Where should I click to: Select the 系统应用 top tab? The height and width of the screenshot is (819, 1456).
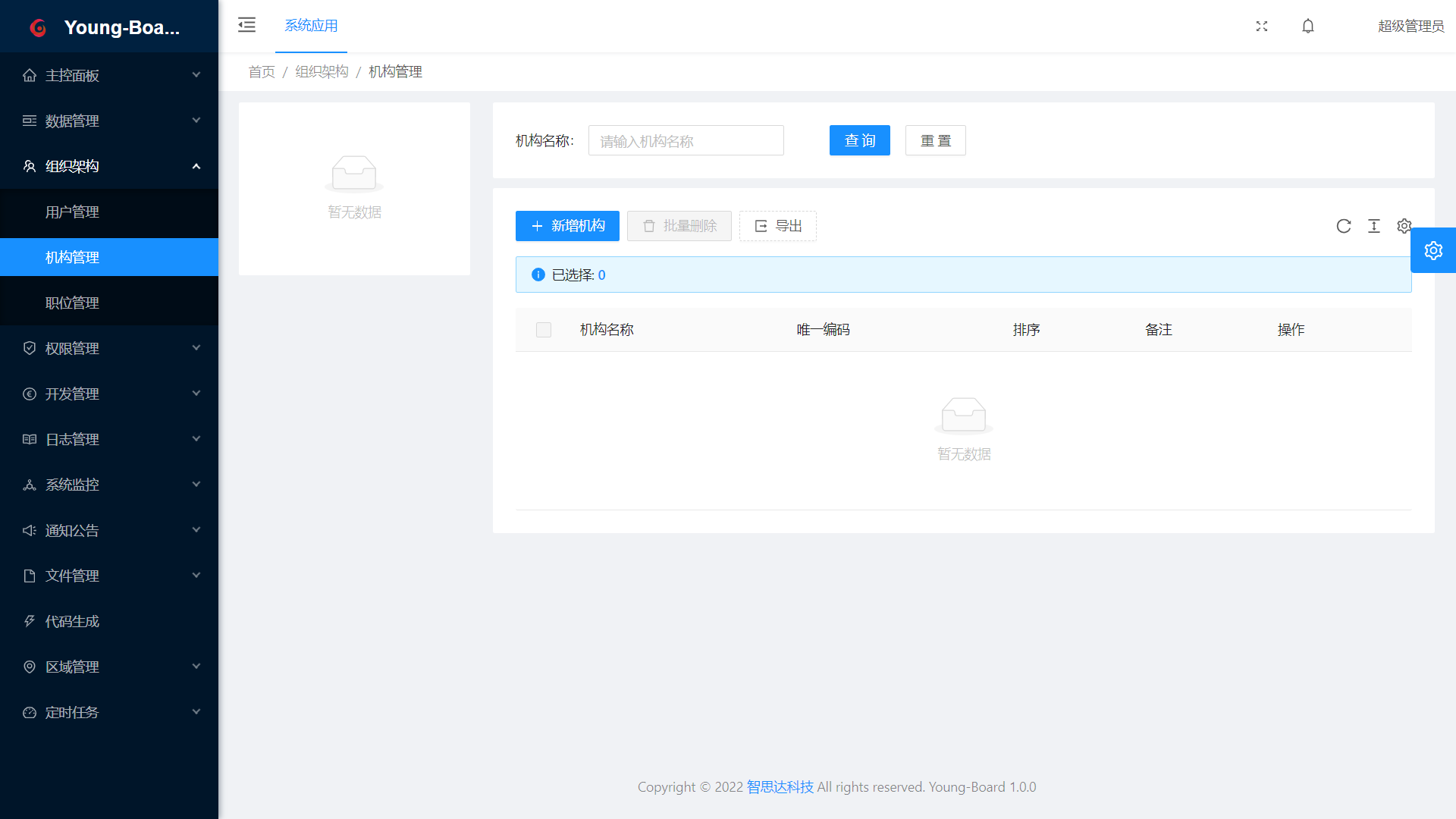point(311,26)
